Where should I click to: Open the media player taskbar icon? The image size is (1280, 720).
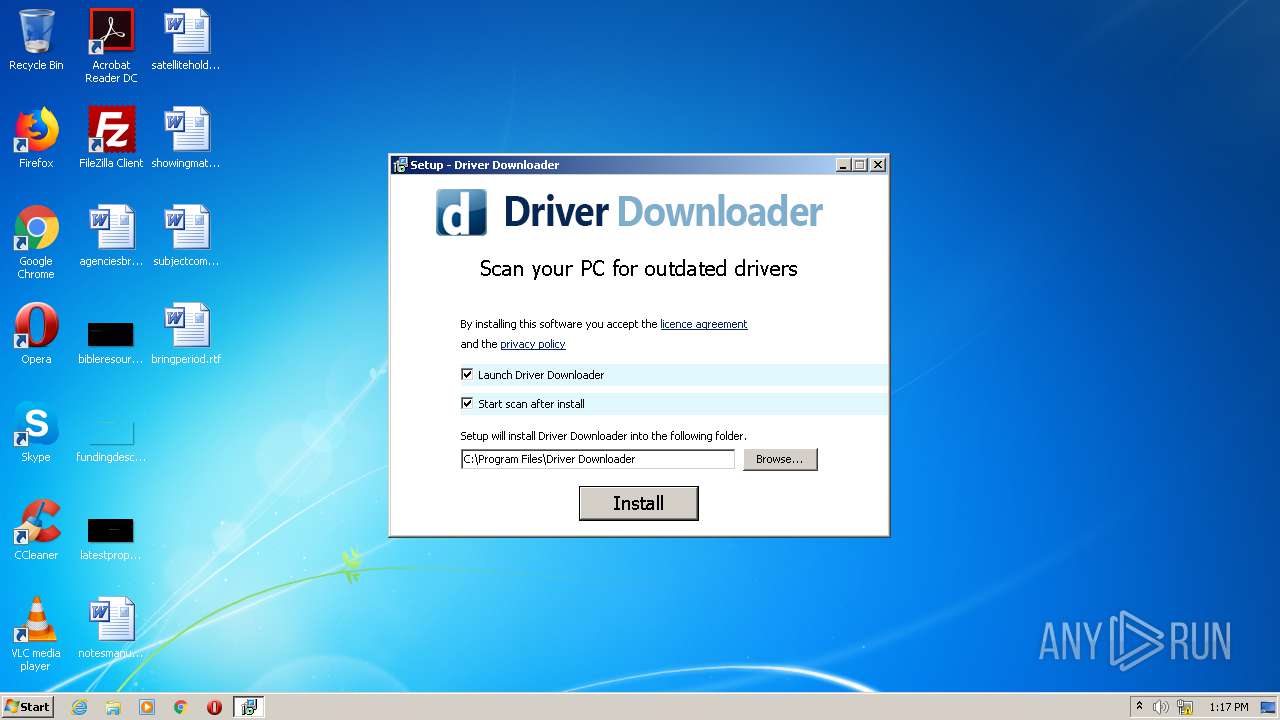(x=147, y=707)
